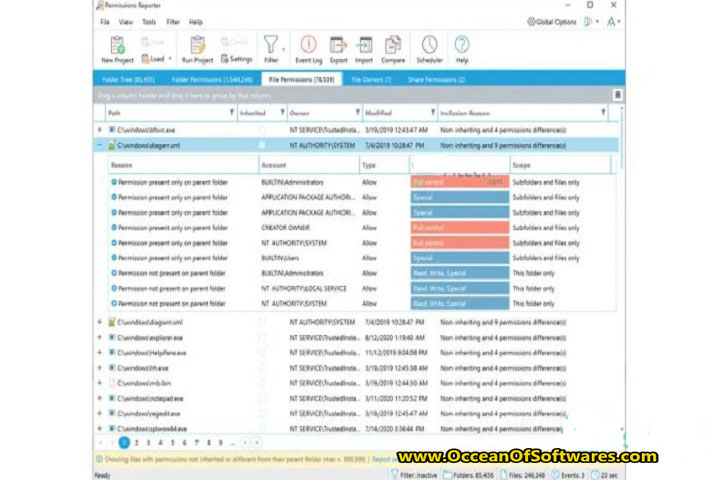Open the View menu
Screen dimensions: 720x480
pos(125,22)
